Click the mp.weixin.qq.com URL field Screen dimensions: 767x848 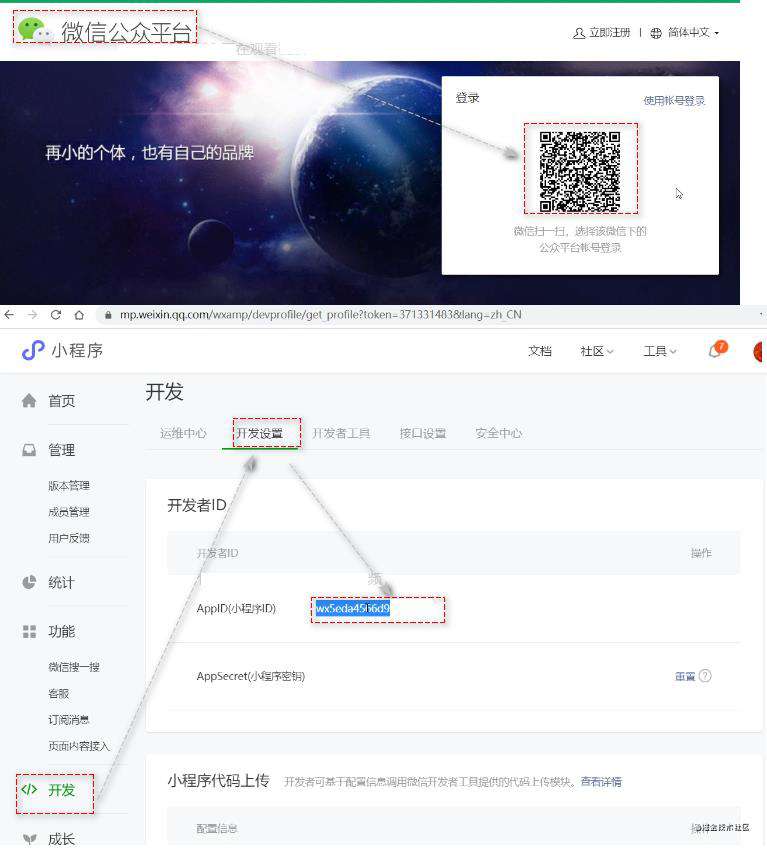click(320, 315)
